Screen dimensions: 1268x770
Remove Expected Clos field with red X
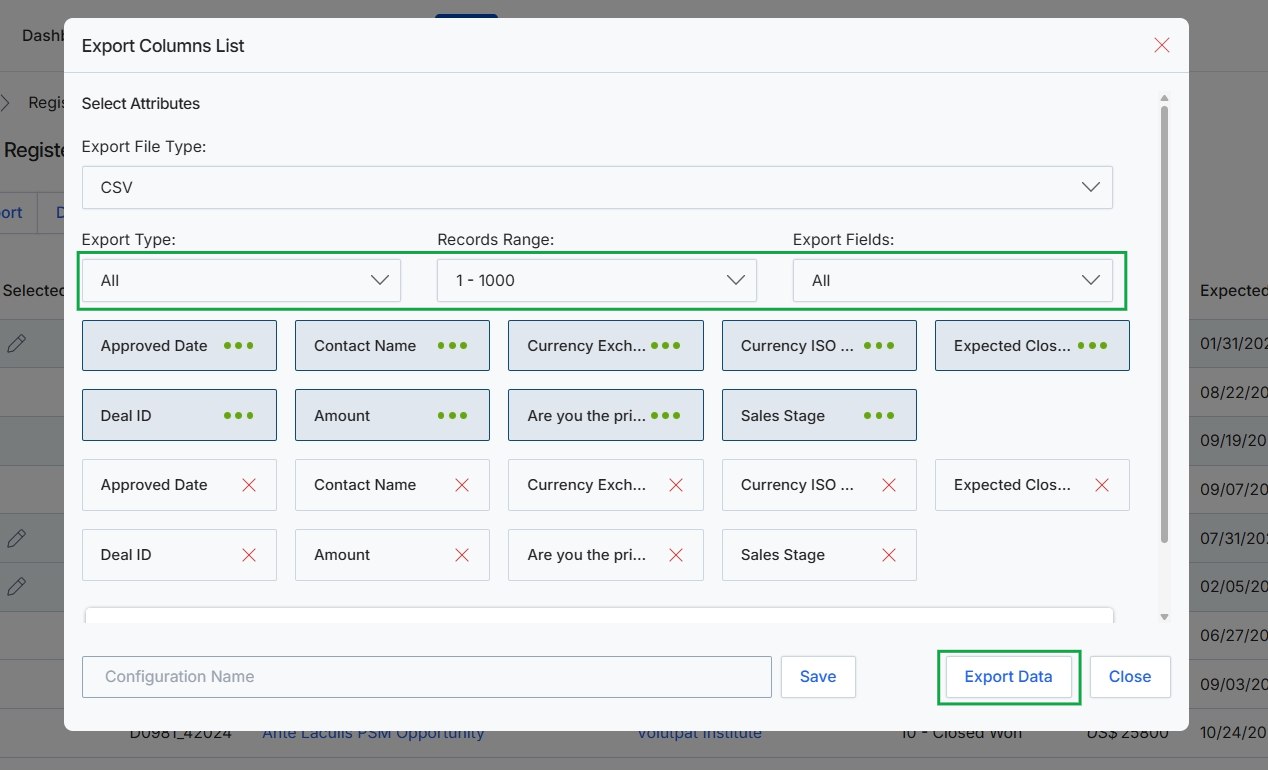[x=1102, y=485]
